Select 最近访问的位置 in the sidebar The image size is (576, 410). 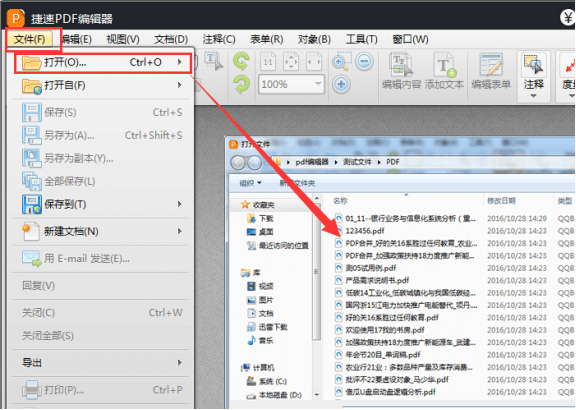pos(278,246)
